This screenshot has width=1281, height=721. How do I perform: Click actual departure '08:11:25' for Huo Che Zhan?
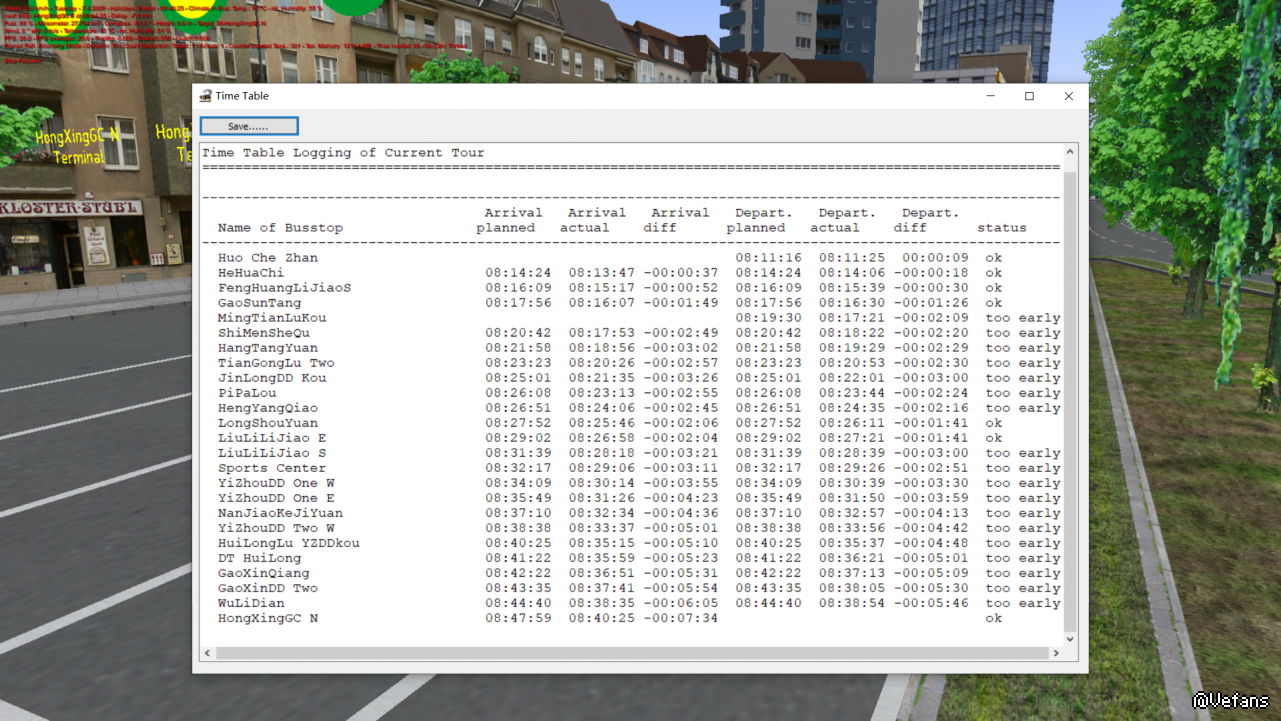coord(852,258)
